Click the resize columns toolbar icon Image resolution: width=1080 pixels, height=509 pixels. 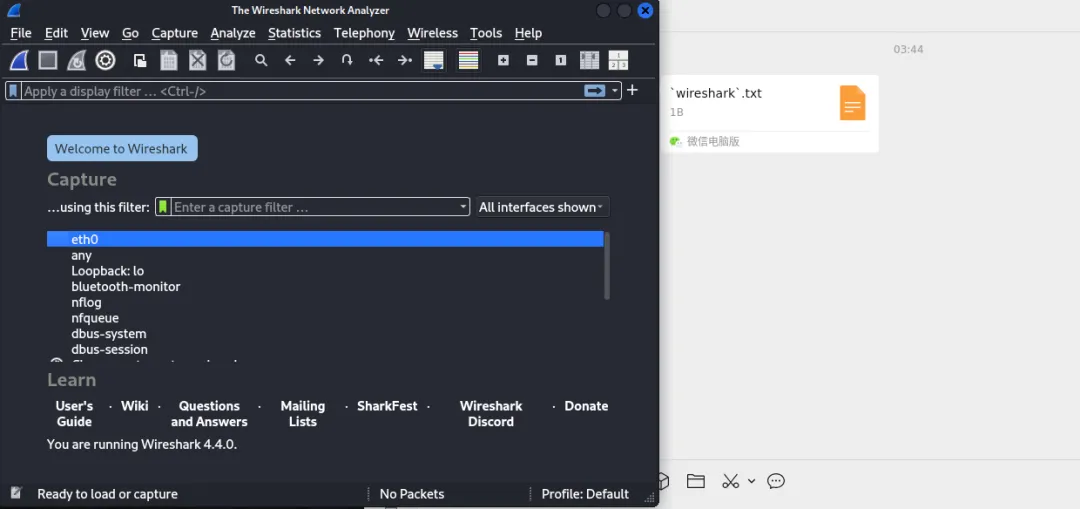click(x=590, y=61)
